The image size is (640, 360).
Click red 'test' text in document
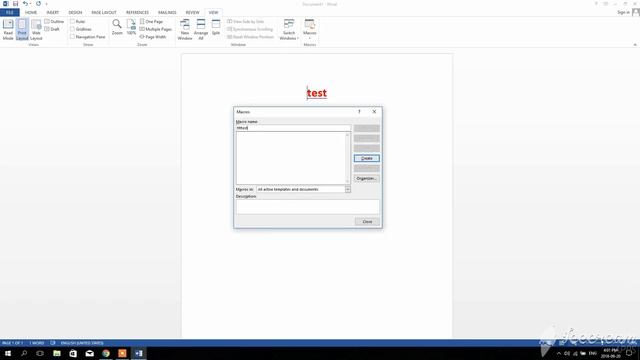[x=317, y=93]
